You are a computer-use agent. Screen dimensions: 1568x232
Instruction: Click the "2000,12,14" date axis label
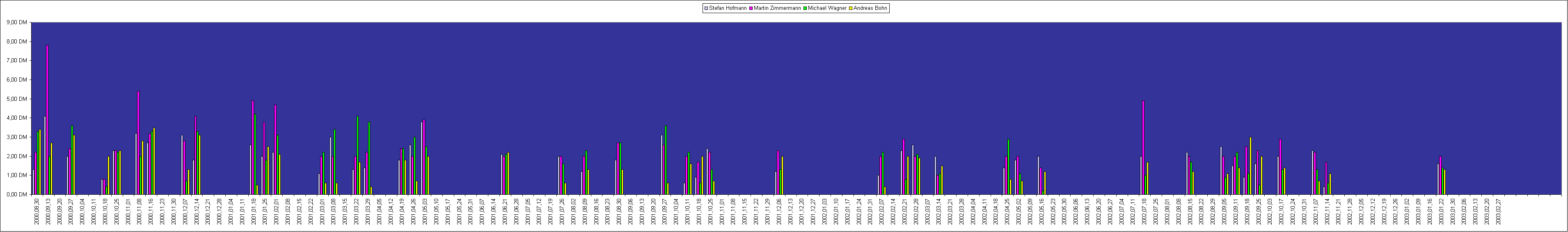click(x=197, y=212)
